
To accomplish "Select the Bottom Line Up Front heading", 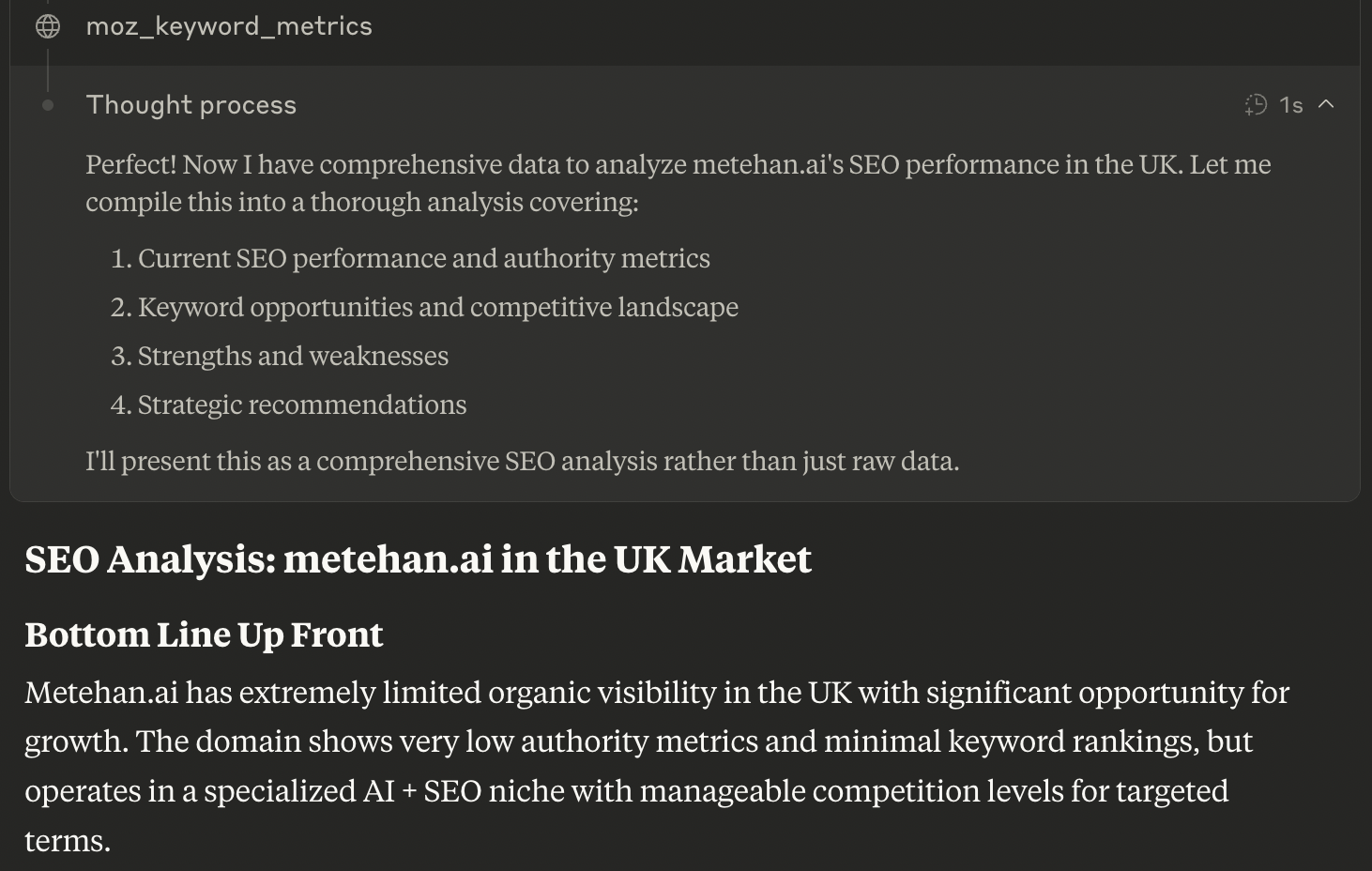I will tap(204, 634).
